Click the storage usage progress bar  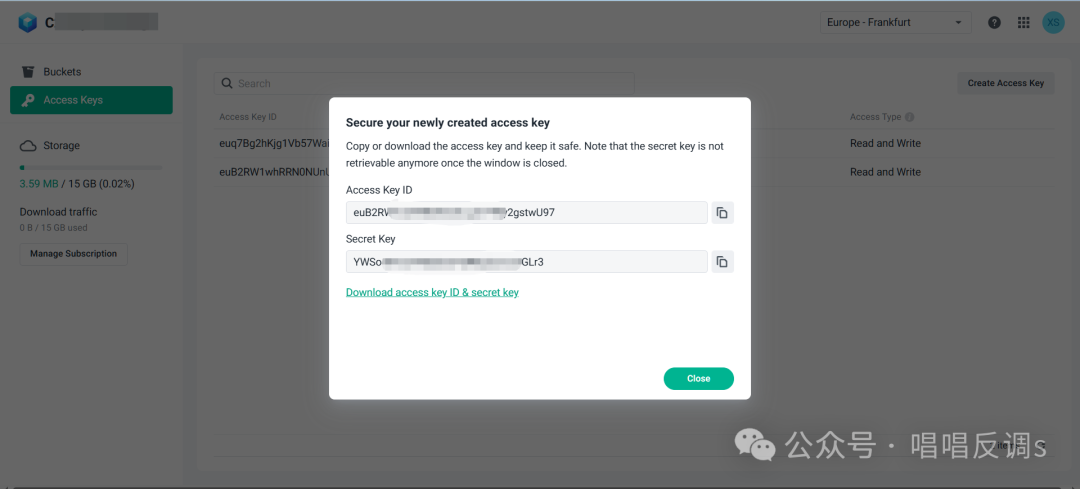(x=90, y=168)
